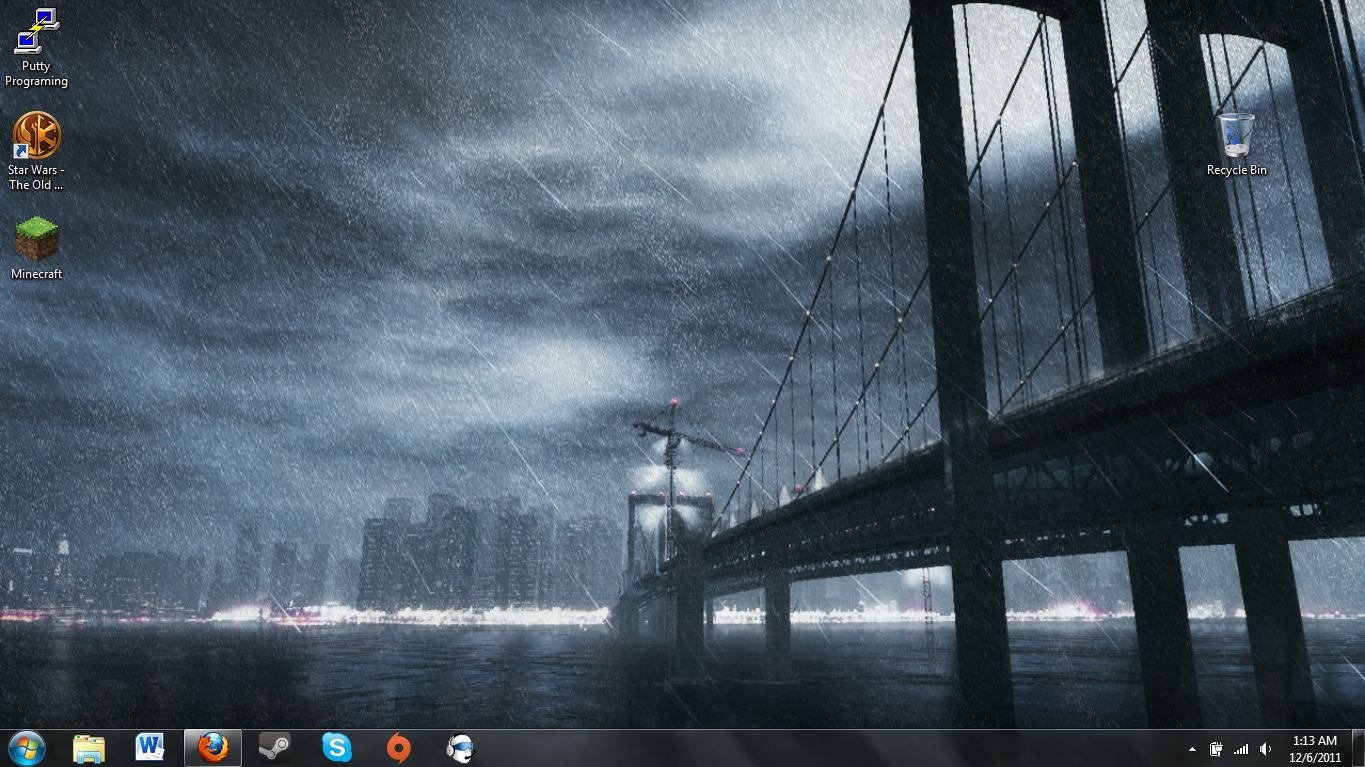
Task: Open the volume speaker control
Action: (x=1266, y=749)
